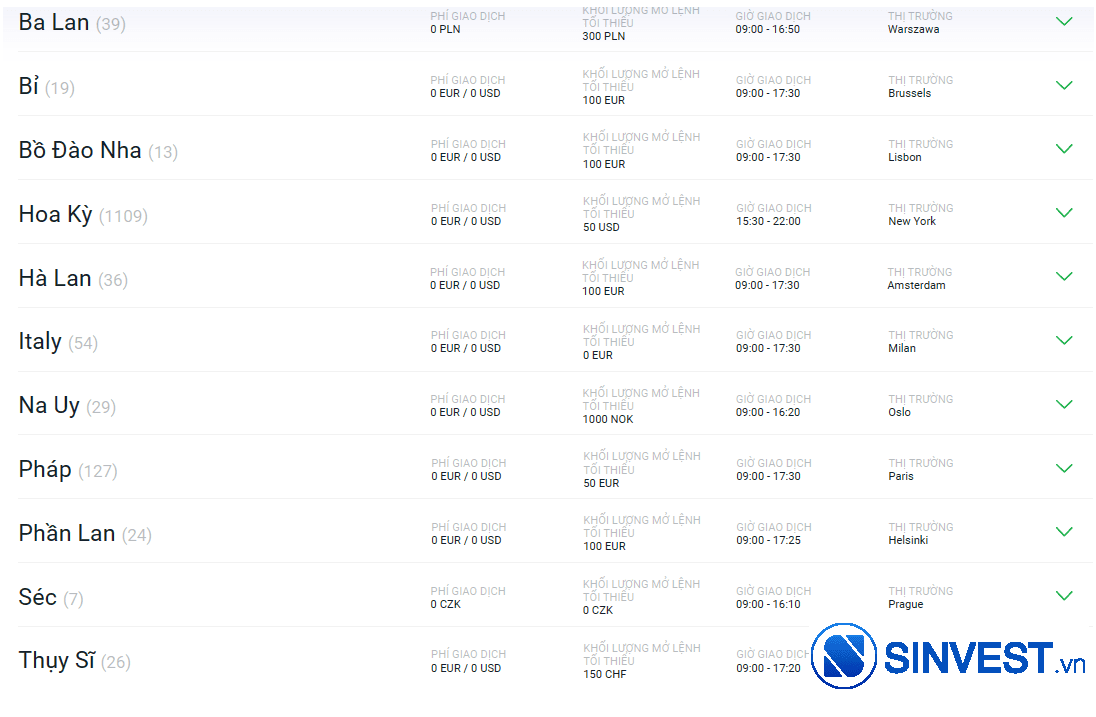Click the Amsterdam market name
1096x717 pixels.
[916, 285]
